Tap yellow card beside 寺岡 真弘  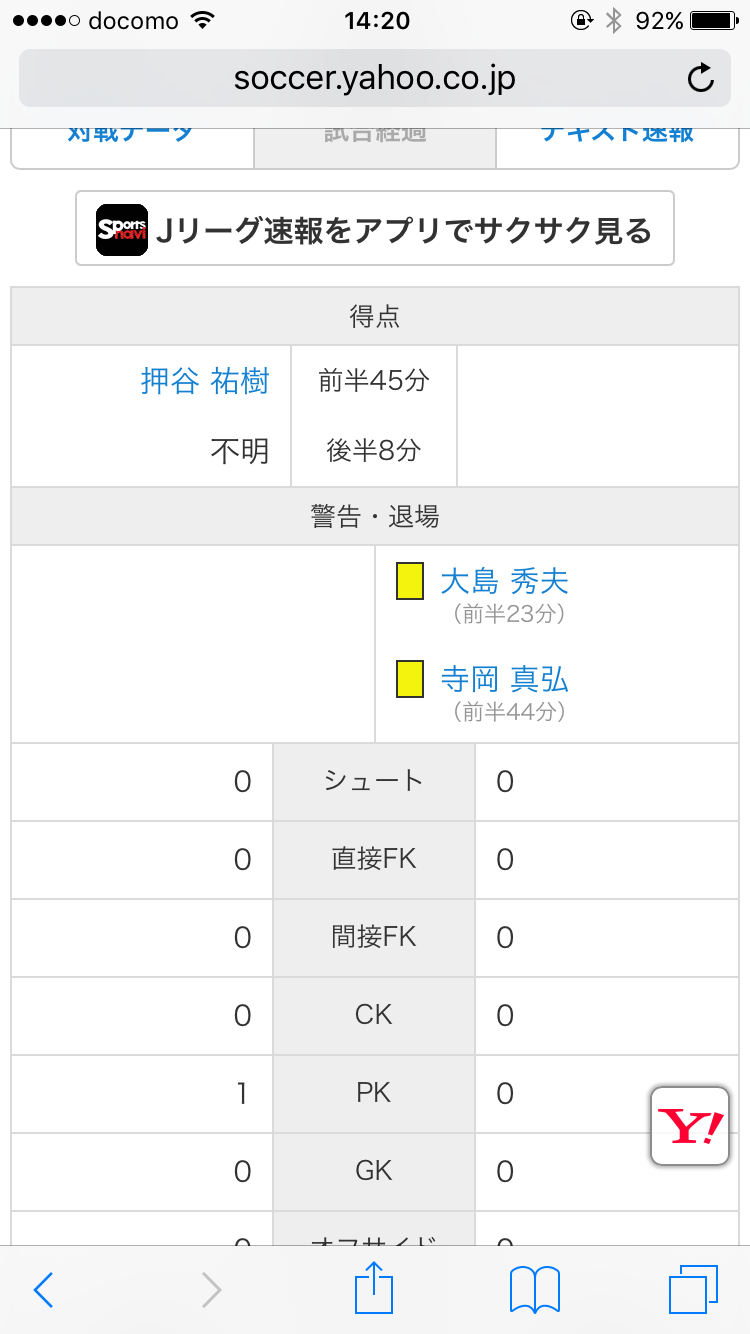pos(410,680)
